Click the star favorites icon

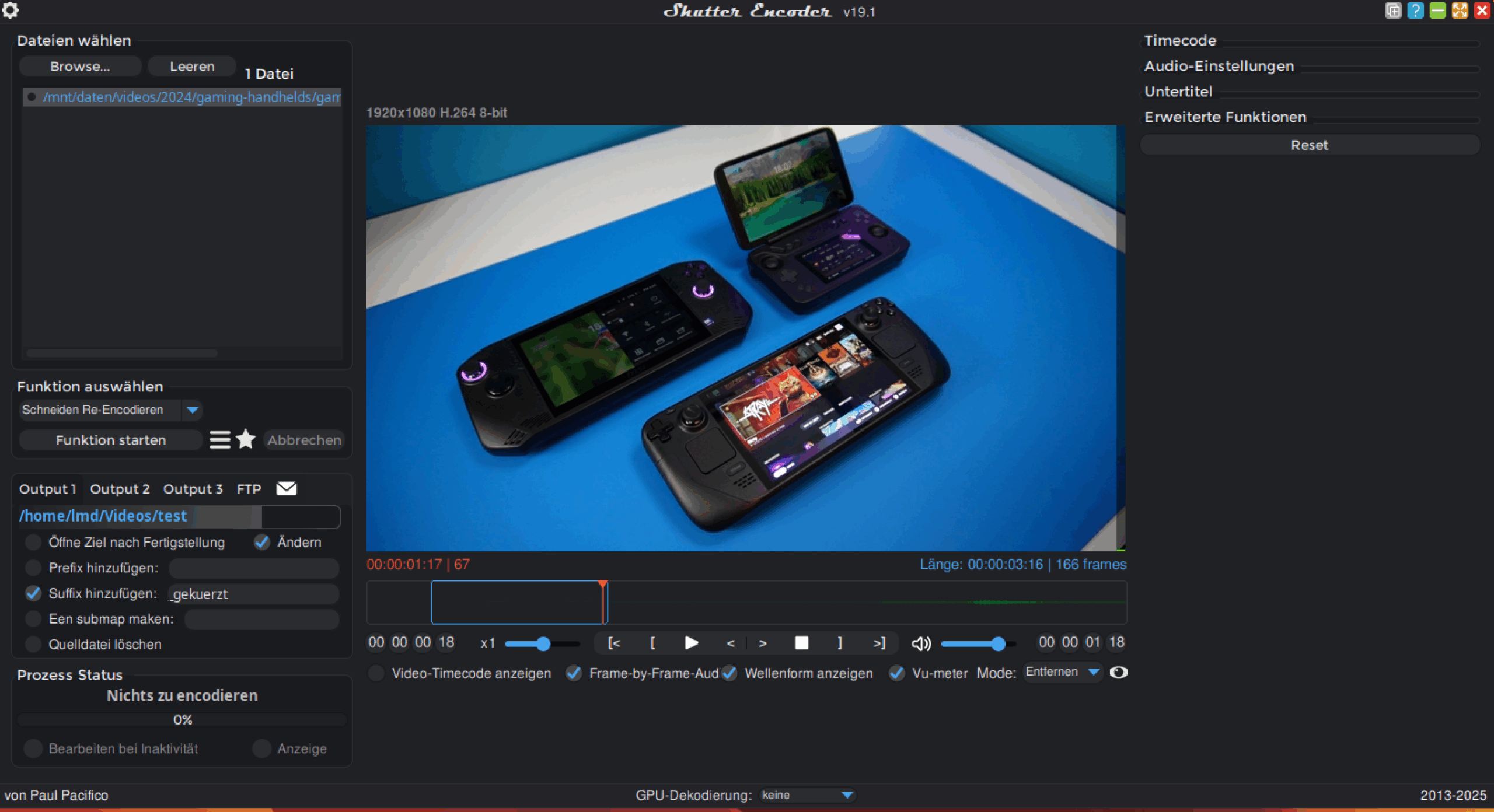pyautogui.click(x=246, y=439)
